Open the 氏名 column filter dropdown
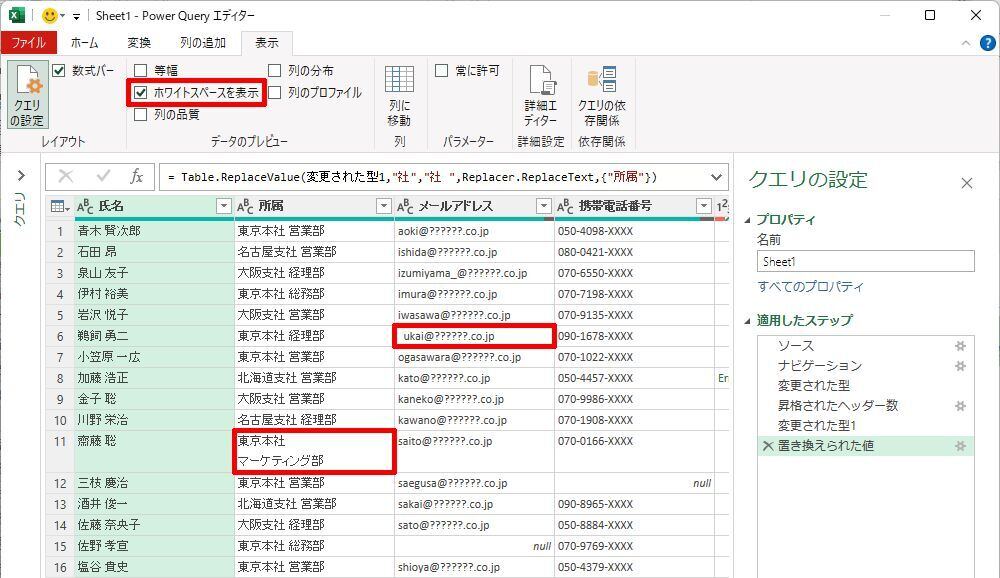 coord(223,206)
